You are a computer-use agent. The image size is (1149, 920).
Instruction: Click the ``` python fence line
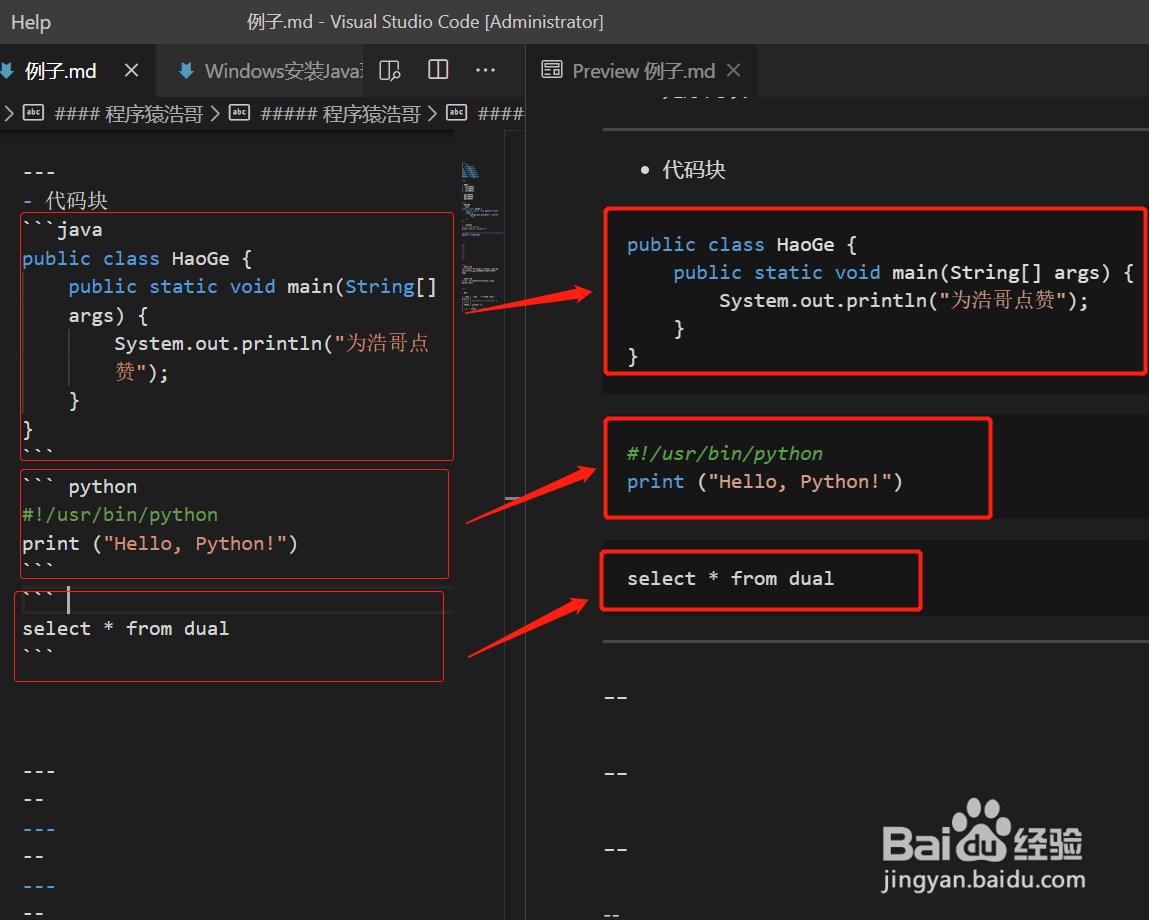click(x=80, y=487)
